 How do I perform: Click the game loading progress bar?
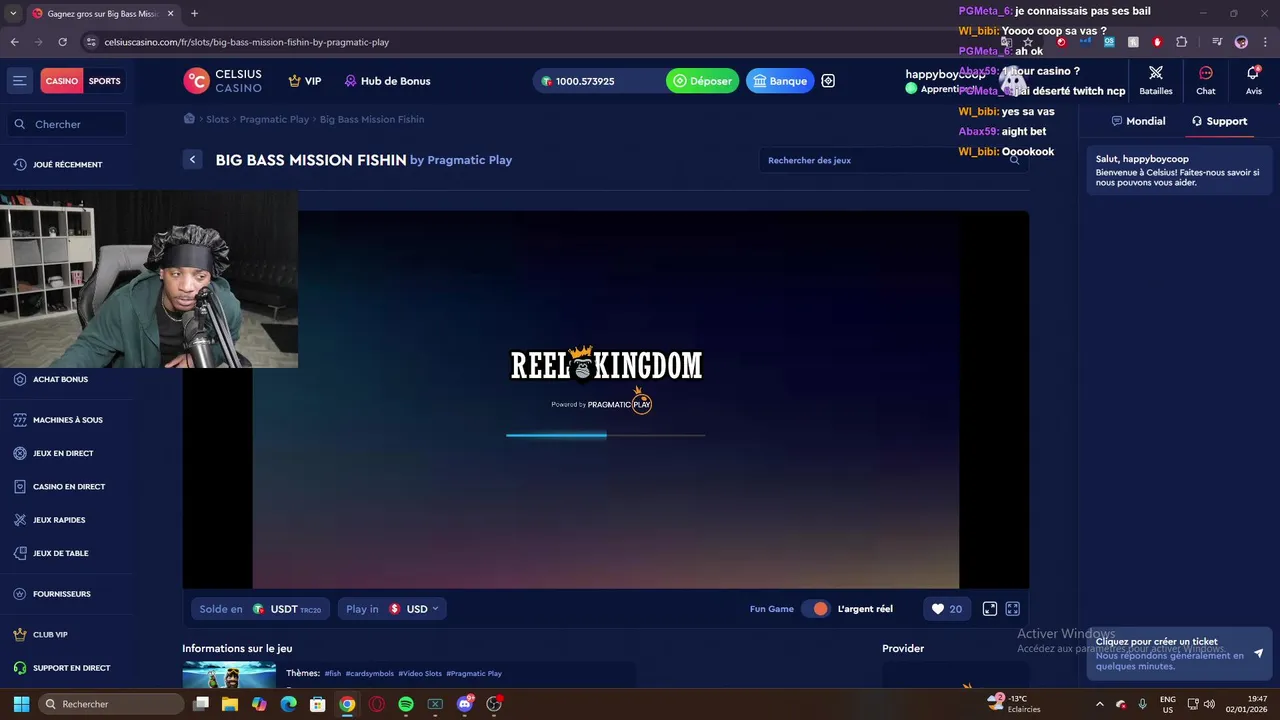(606, 435)
